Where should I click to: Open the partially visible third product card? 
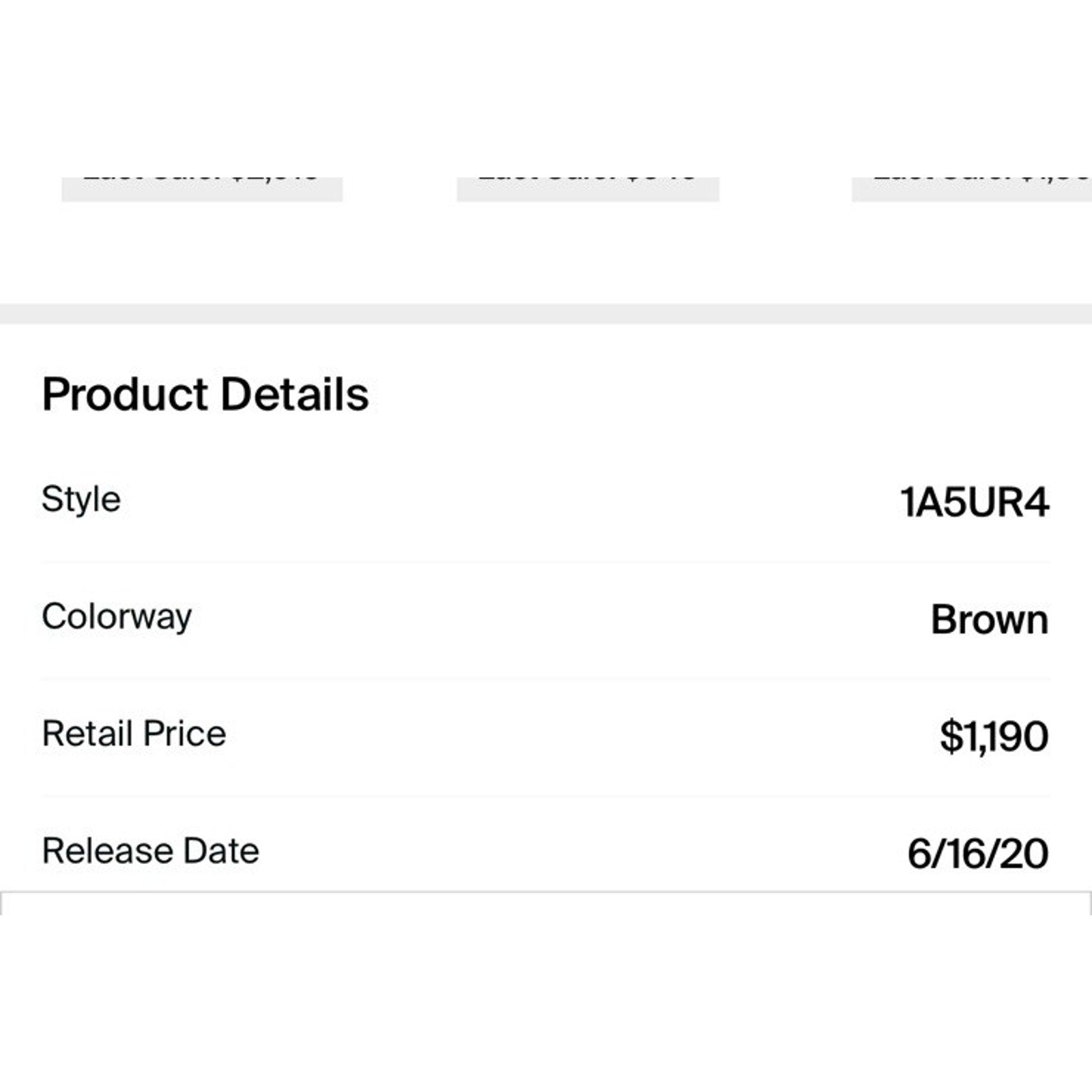(972, 189)
